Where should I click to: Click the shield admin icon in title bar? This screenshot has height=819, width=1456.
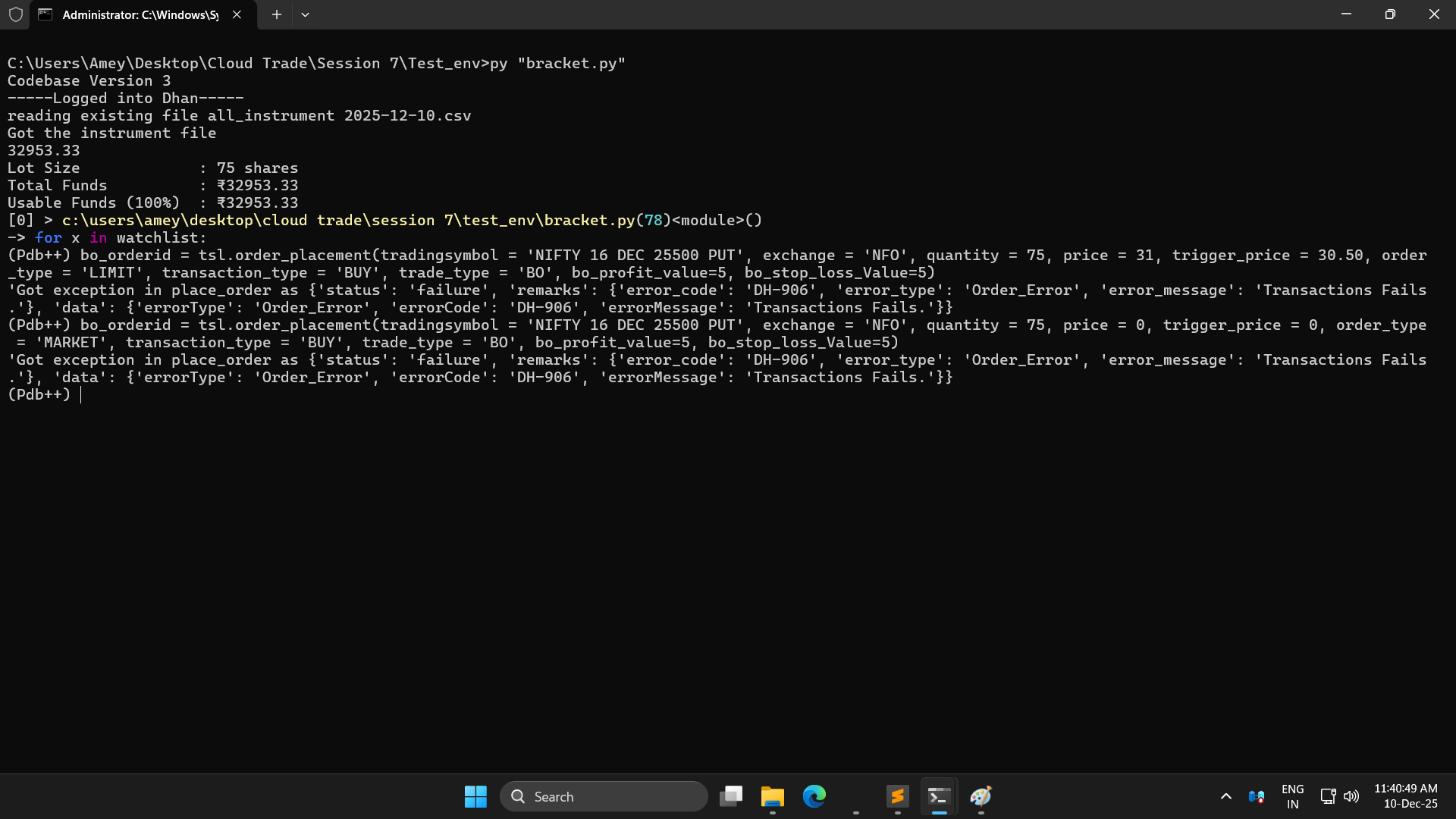(x=15, y=14)
